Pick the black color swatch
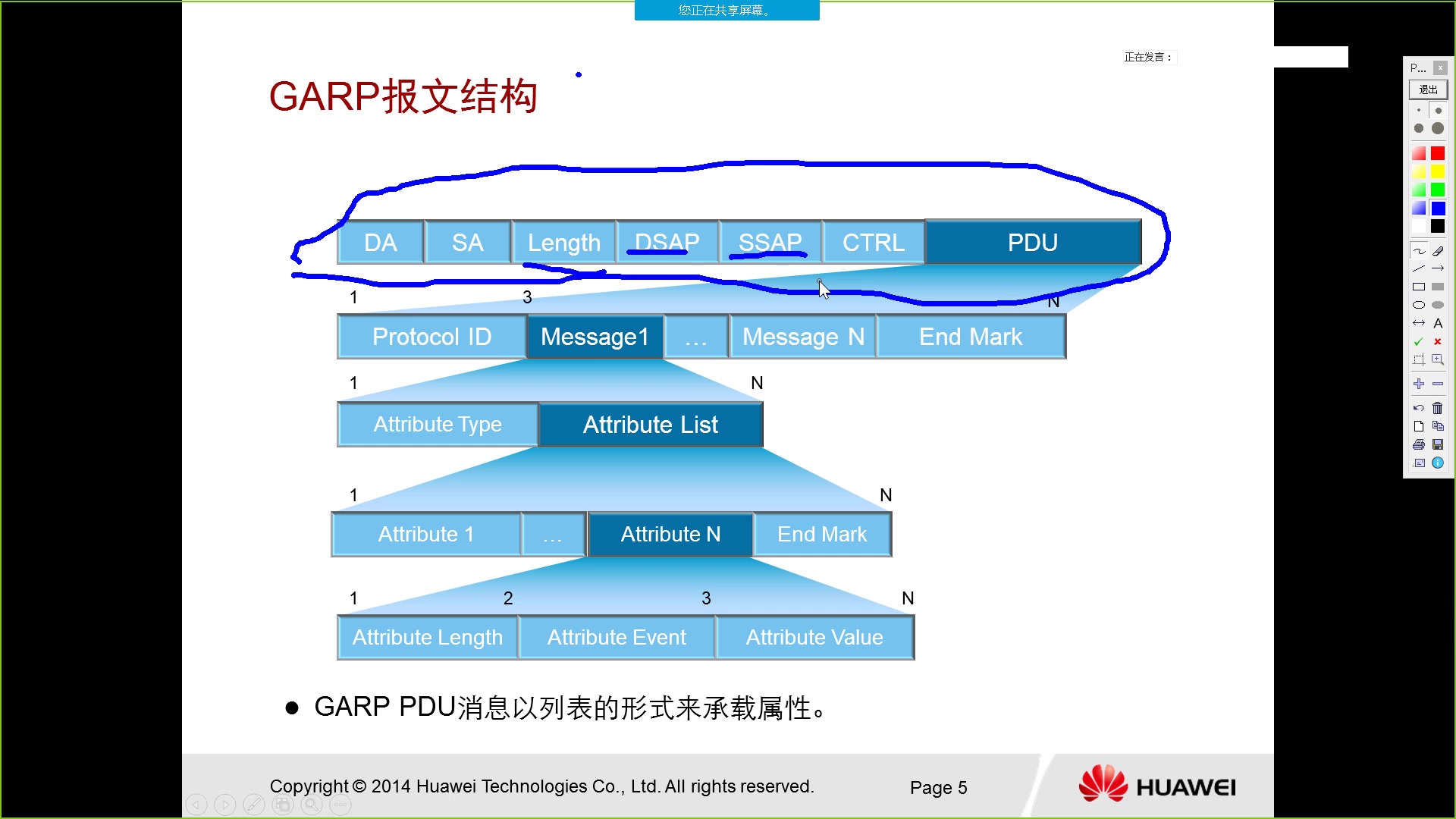This screenshot has height=819, width=1456. tap(1438, 226)
